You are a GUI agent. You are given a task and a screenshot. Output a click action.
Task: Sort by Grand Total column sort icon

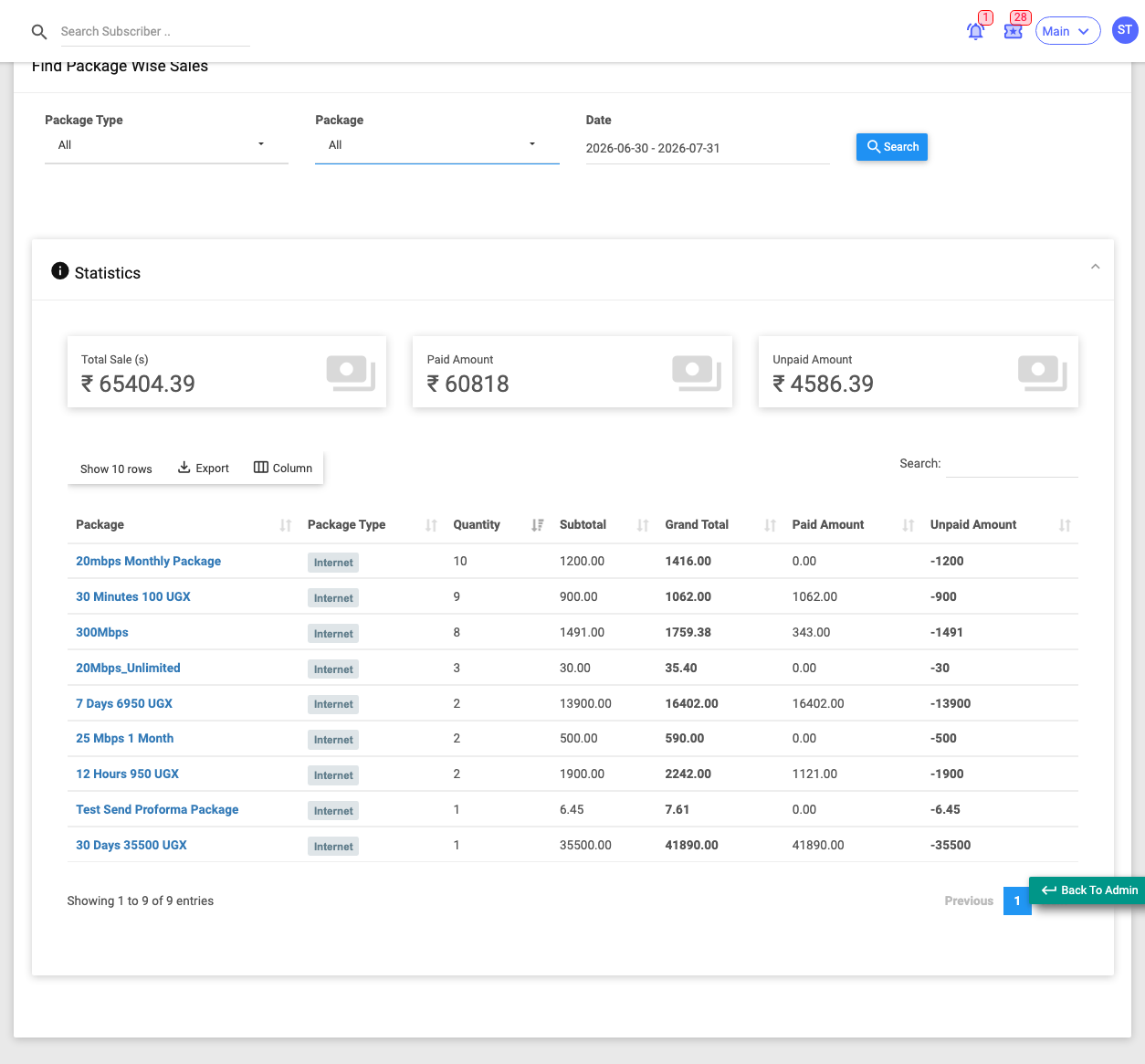[771, 525]
